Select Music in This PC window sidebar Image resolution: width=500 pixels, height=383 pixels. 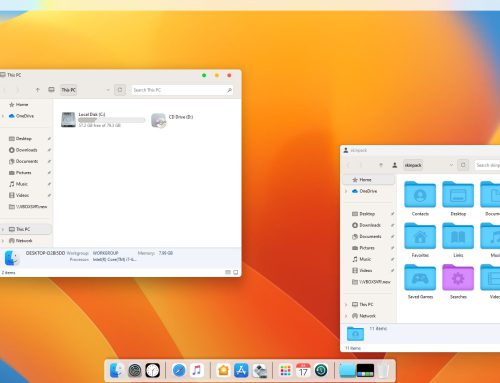coord(18,184)
